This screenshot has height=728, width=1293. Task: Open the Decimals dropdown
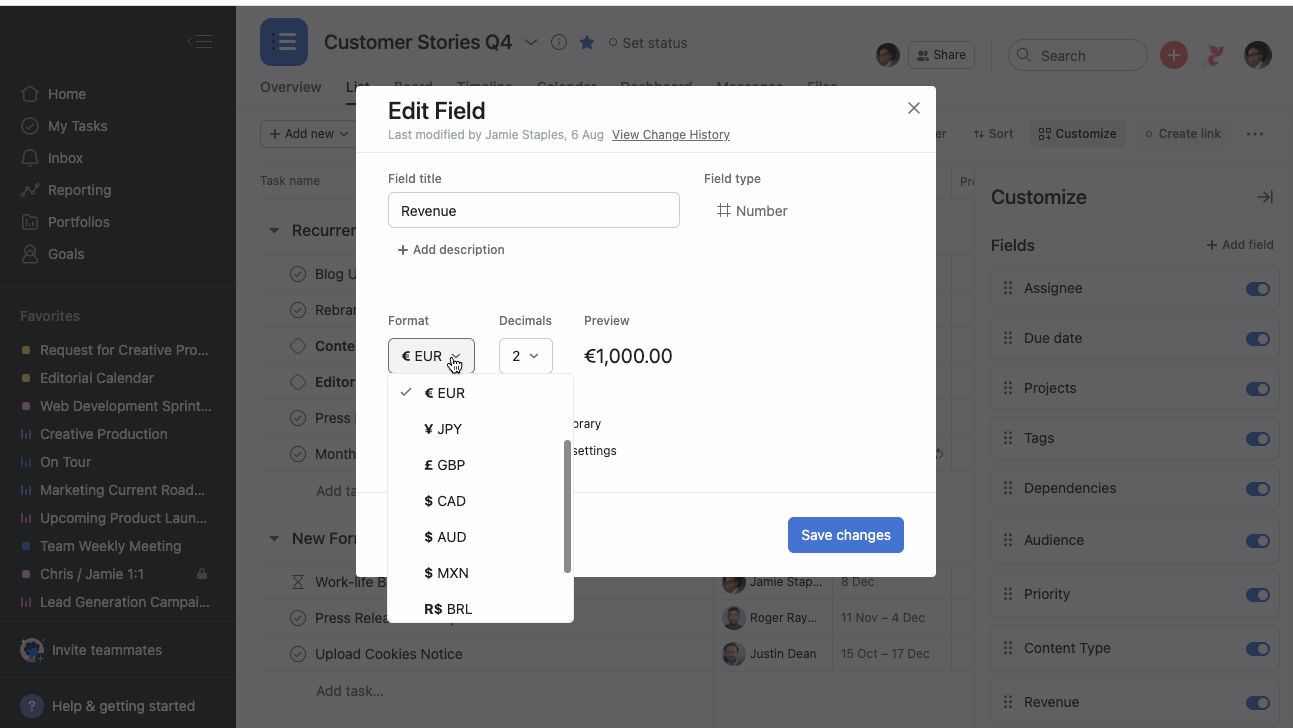525,355
